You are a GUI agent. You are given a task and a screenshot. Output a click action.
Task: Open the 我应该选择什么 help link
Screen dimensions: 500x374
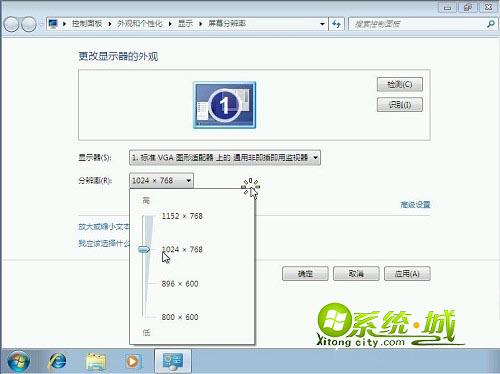(104, 243)
